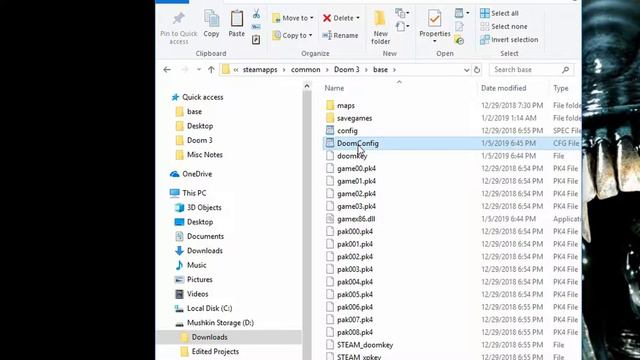
Task: Open the Copy to dropdown
Action: (x=292, y=36)
